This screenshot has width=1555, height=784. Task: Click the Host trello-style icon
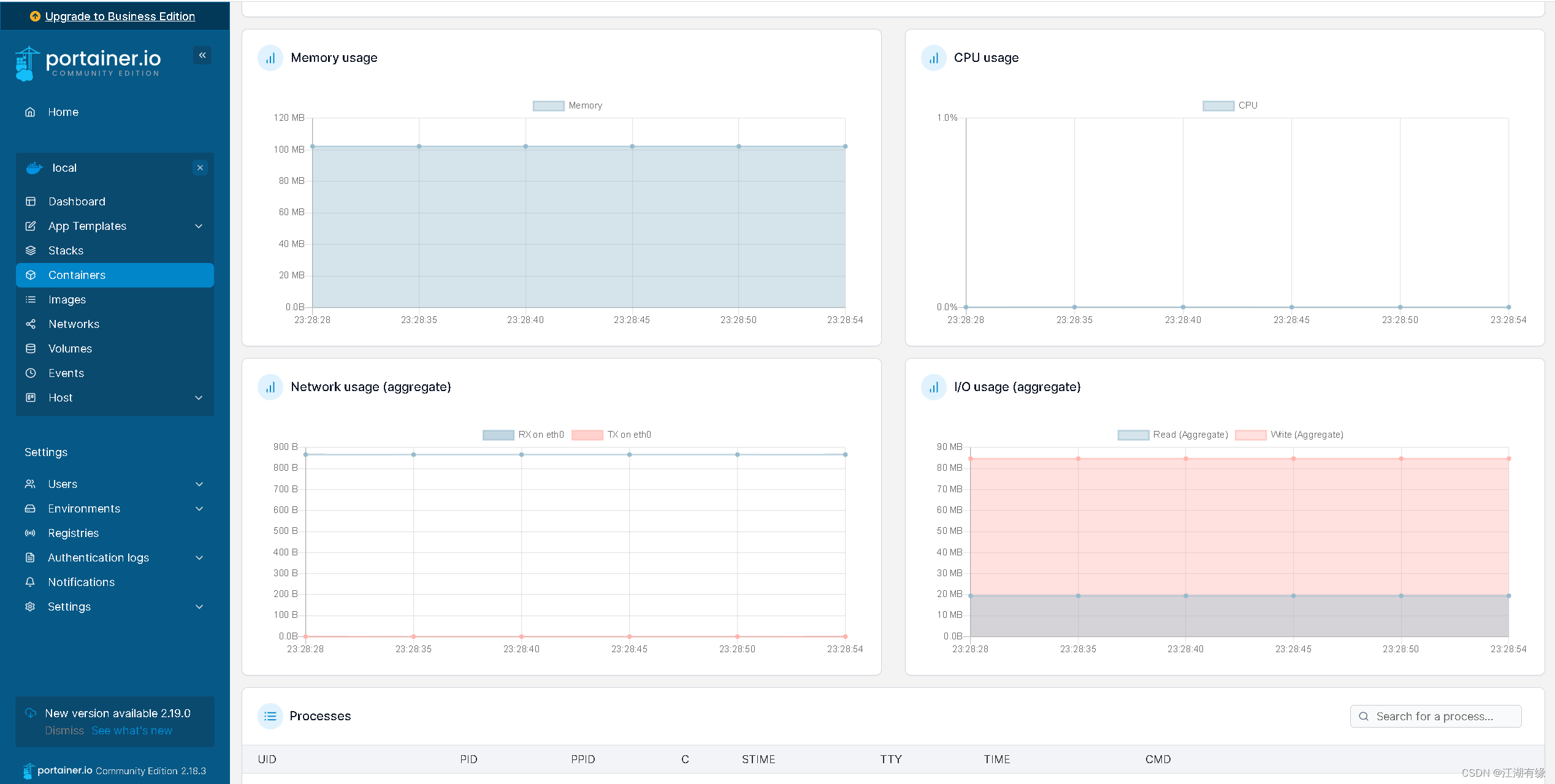pos(31,398)
